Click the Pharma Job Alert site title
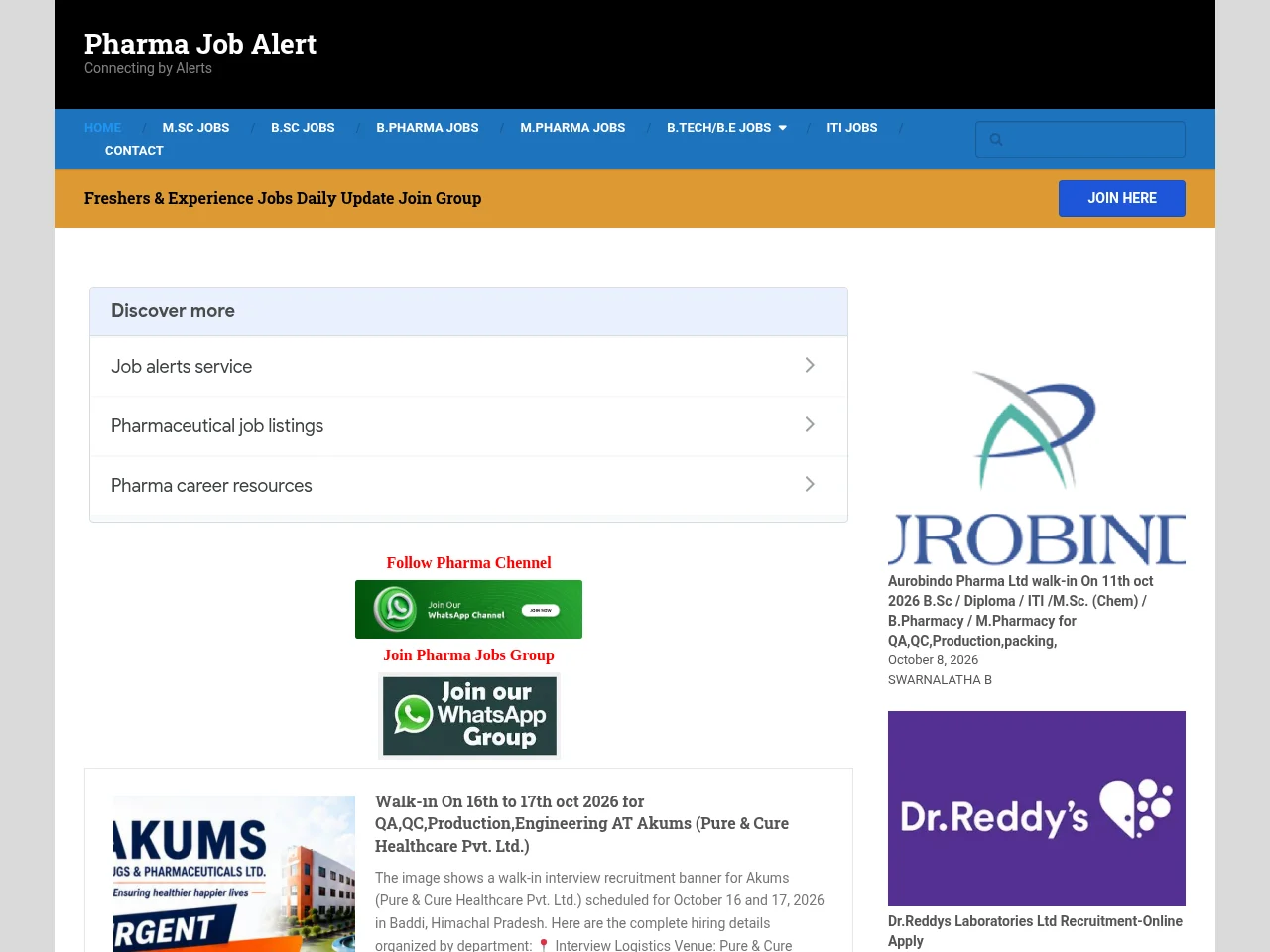Screen dimensions: 1270x952 click(200, 44)
